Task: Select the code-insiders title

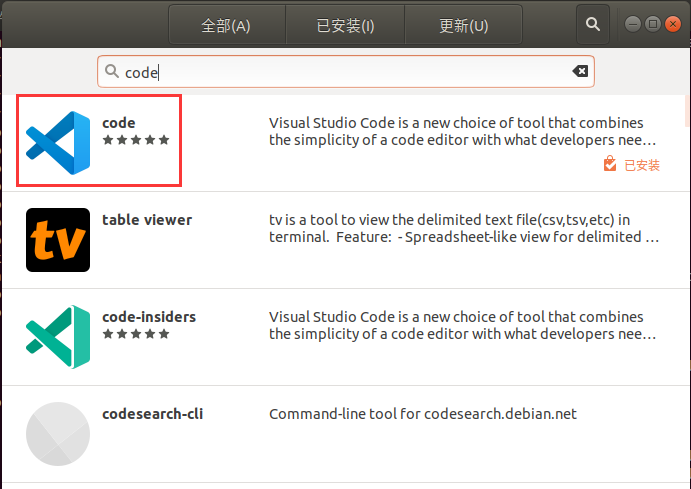Action: click(x=149, y=317)
